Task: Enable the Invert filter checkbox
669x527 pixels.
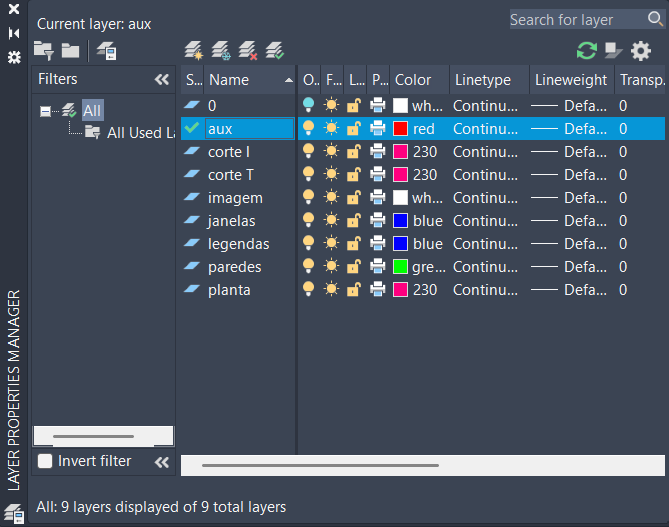Action: (44, 461)
